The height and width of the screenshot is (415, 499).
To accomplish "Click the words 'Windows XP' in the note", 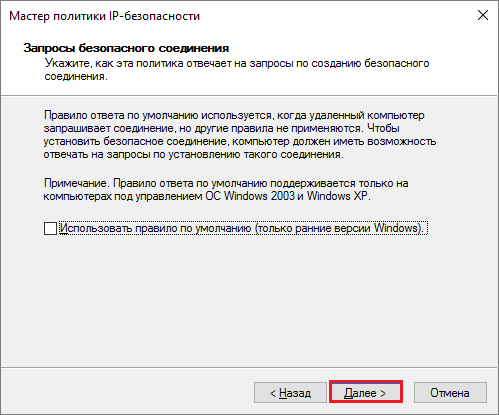I will pyautogui.click(x=337, y=196).
